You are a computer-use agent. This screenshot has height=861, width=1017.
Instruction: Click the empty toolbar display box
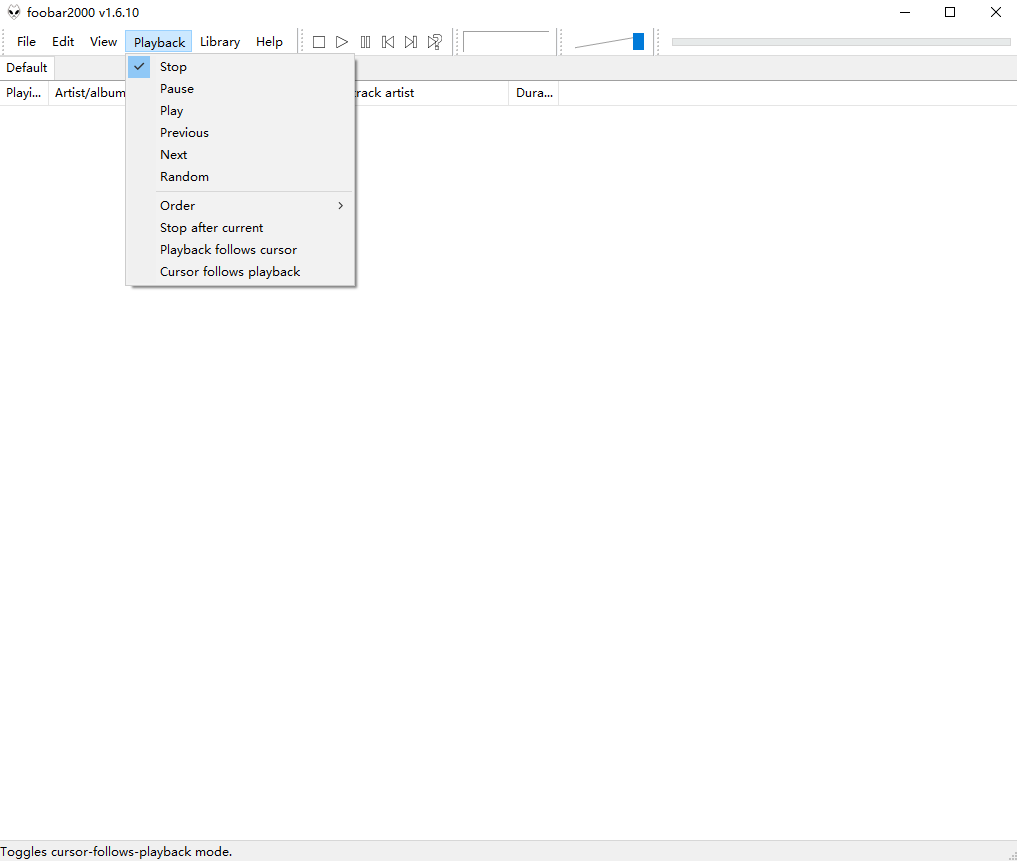click(x=506, y=42)
